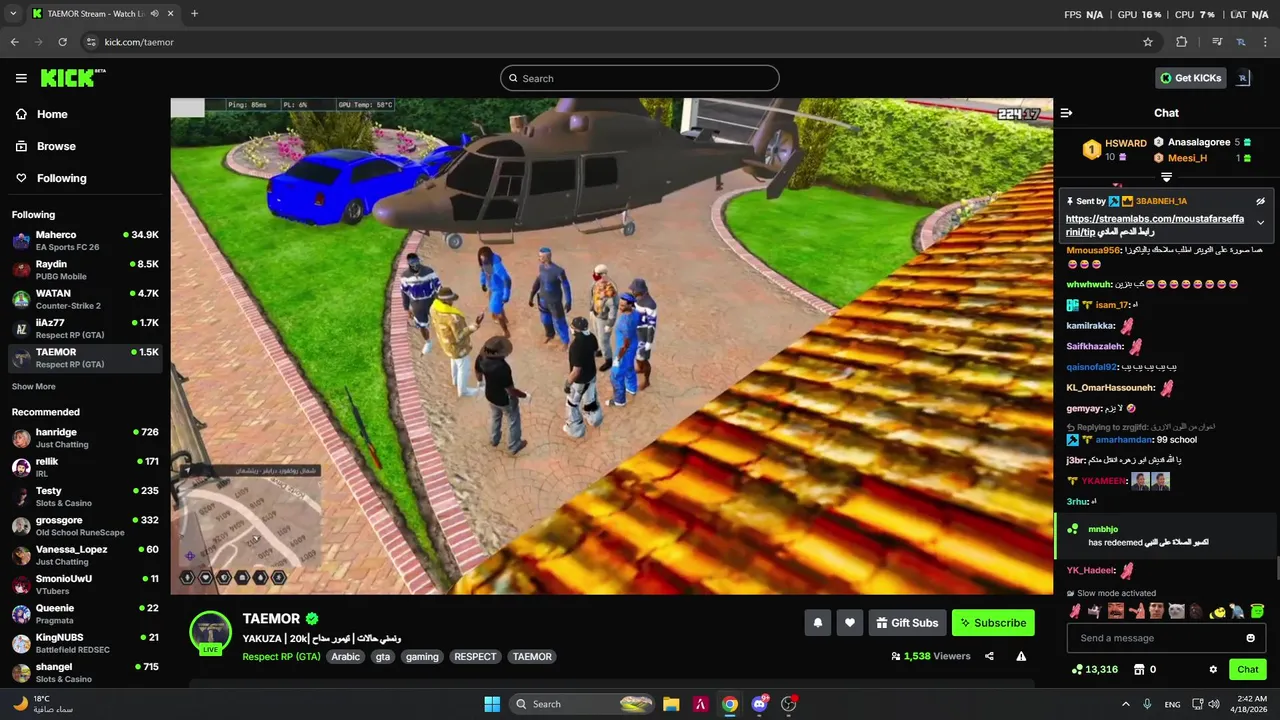Click the chat scrollbar
Screen dimensions: 1280x720
(x=1277, y=568)
